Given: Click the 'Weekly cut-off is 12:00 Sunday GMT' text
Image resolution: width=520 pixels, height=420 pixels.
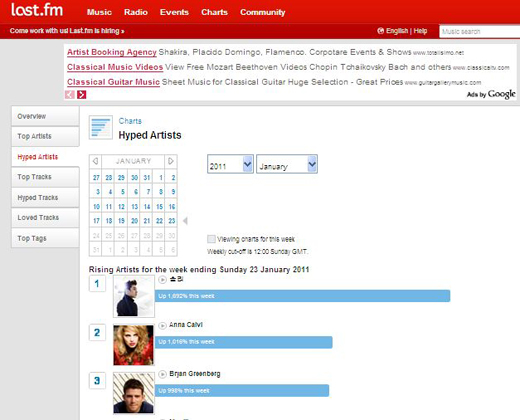Looking at the screenshot, I should tap(257, 252).
